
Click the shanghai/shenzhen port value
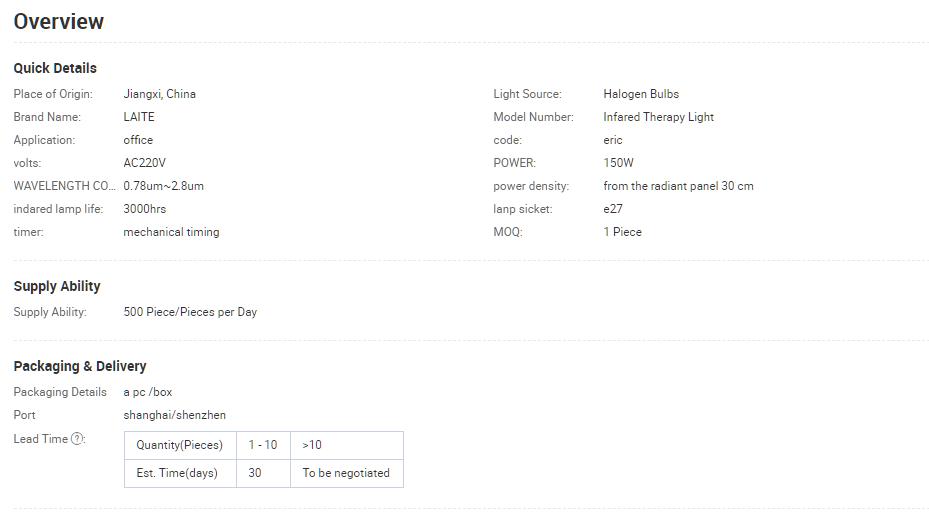tap(175, 415)
